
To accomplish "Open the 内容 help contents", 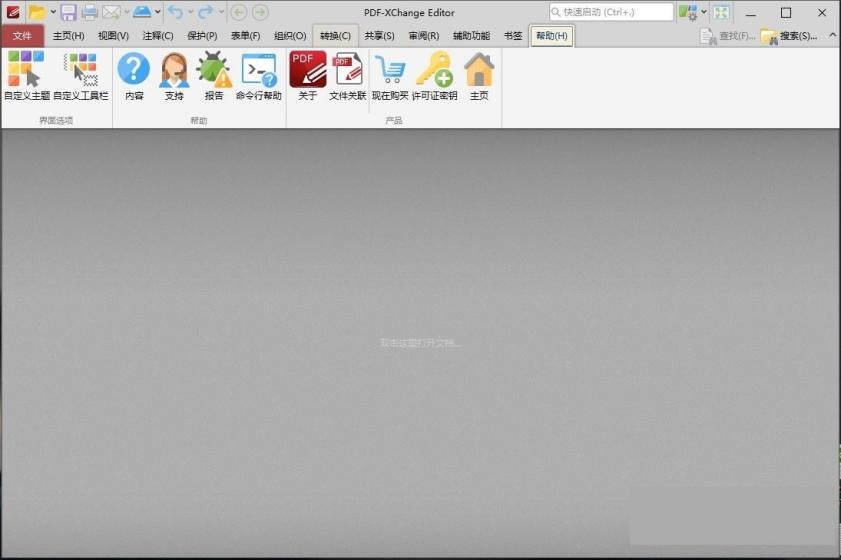I will click(134, 76).
